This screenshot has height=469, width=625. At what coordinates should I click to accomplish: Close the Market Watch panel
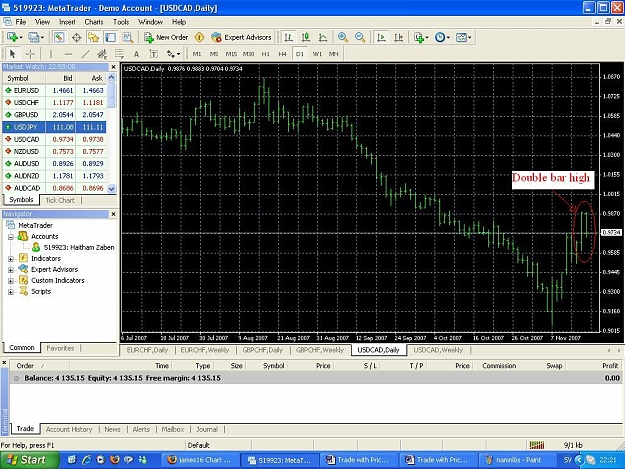click(x=114, y=67)
